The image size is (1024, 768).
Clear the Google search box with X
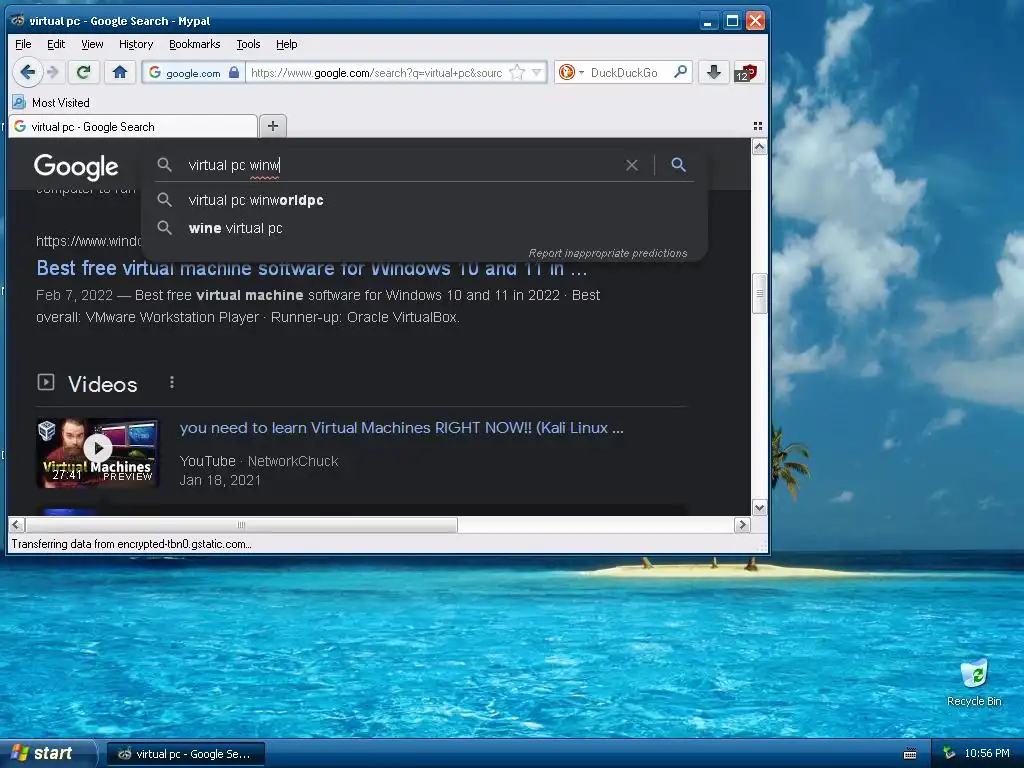coord(632,165)
